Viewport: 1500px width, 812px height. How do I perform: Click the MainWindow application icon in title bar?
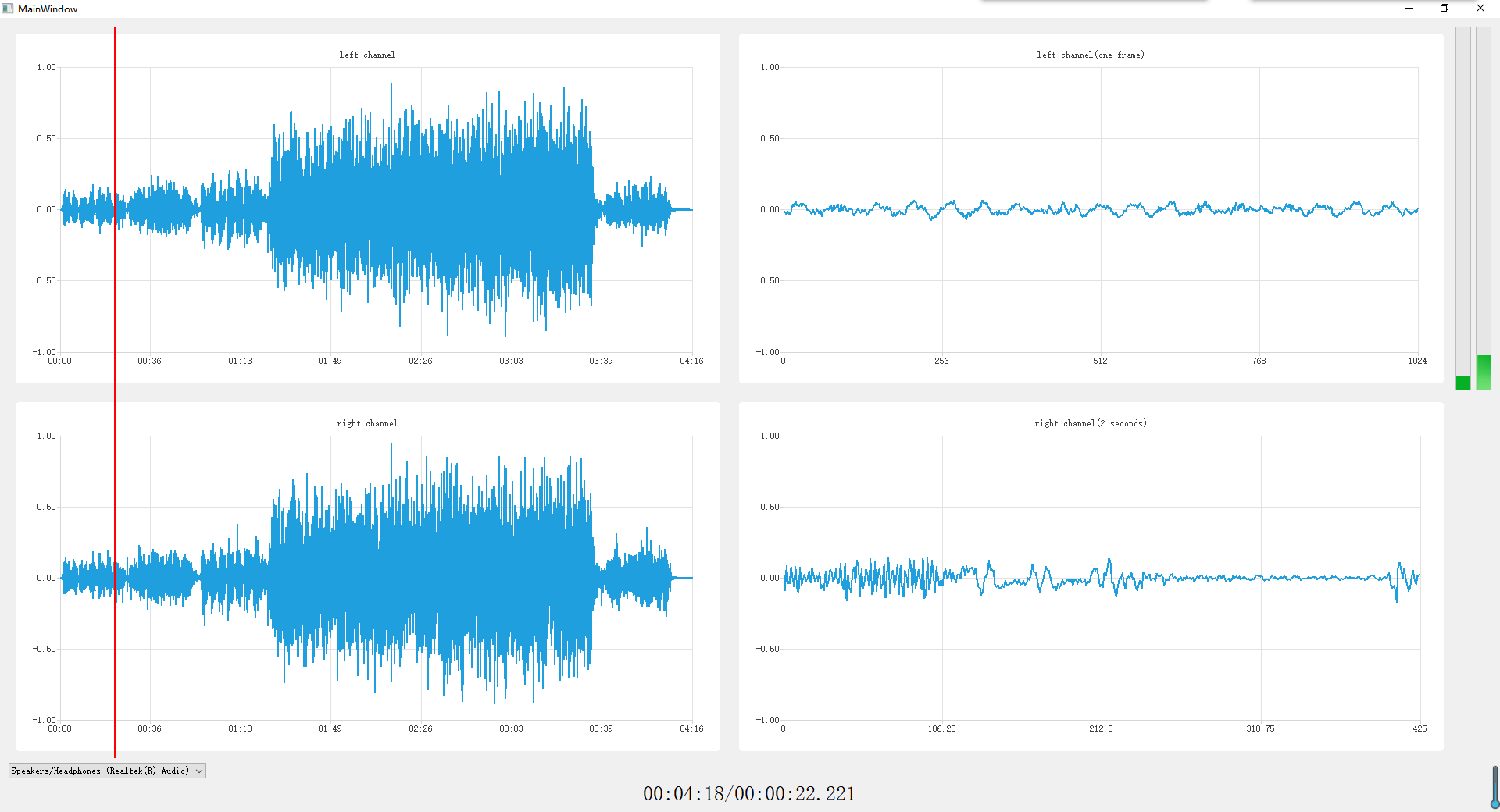coord(8,9)
